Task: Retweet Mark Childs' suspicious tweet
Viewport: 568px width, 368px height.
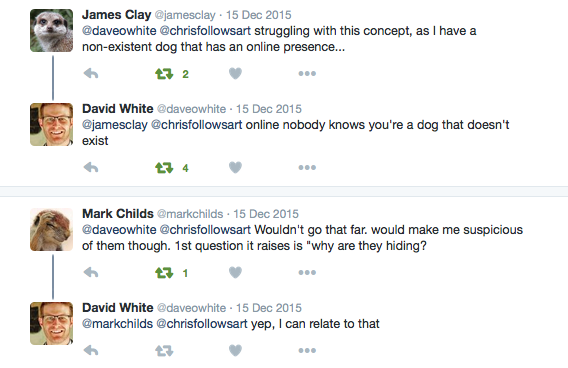Action: [164, 272]
